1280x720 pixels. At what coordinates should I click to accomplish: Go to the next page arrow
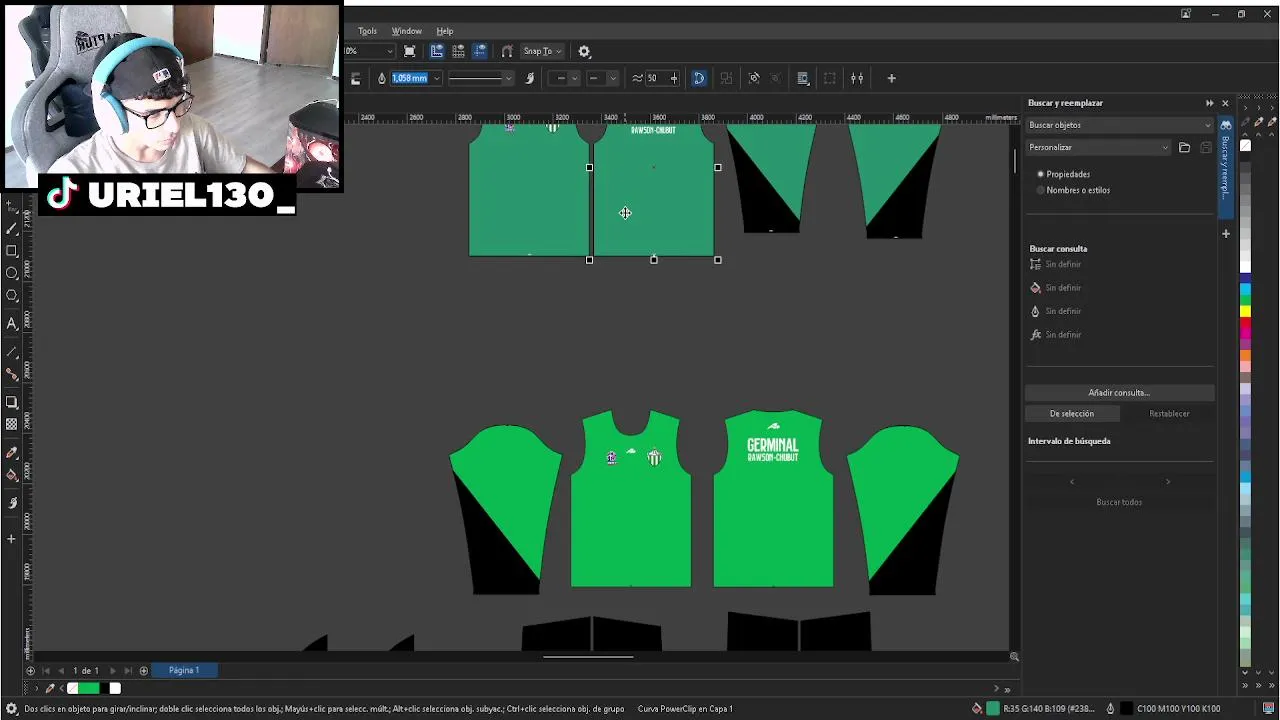pyautogui.click(x=113, y=671)
